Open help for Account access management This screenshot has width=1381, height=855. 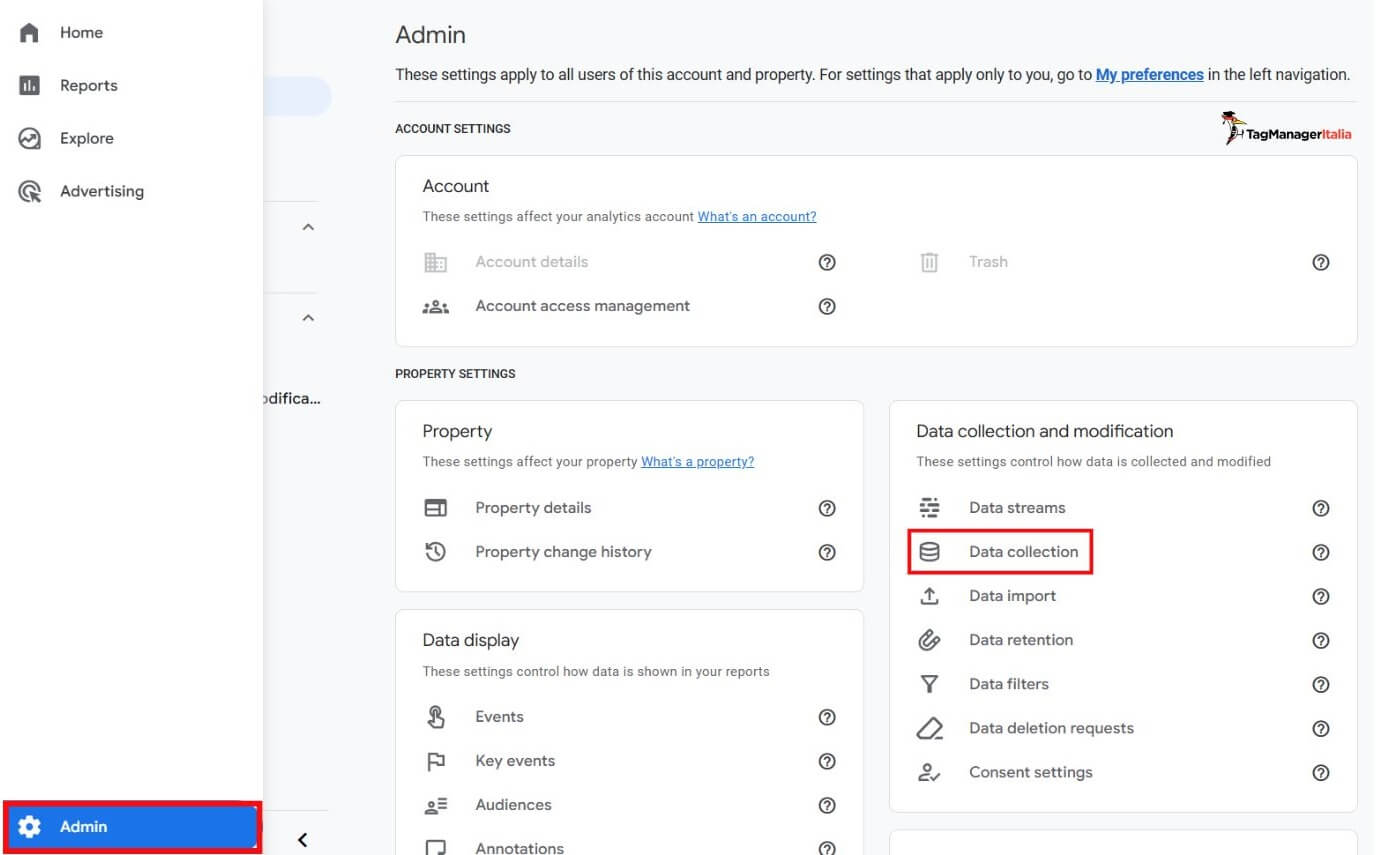(x=827, y=306)
